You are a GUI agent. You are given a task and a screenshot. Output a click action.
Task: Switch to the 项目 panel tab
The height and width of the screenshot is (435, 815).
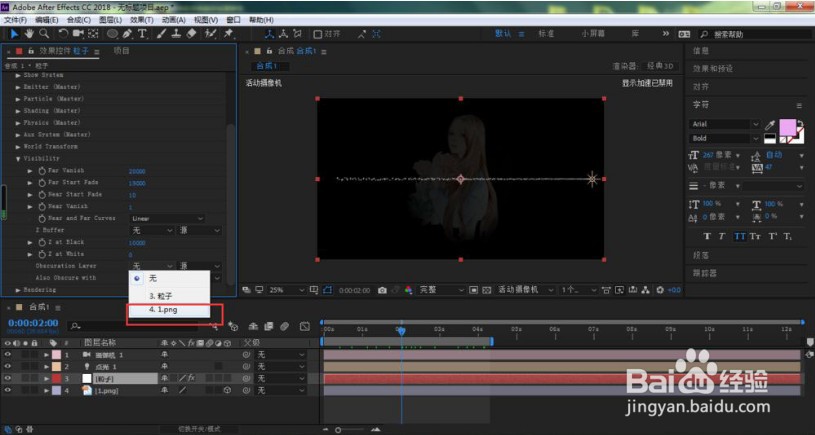tap(122, 51)
